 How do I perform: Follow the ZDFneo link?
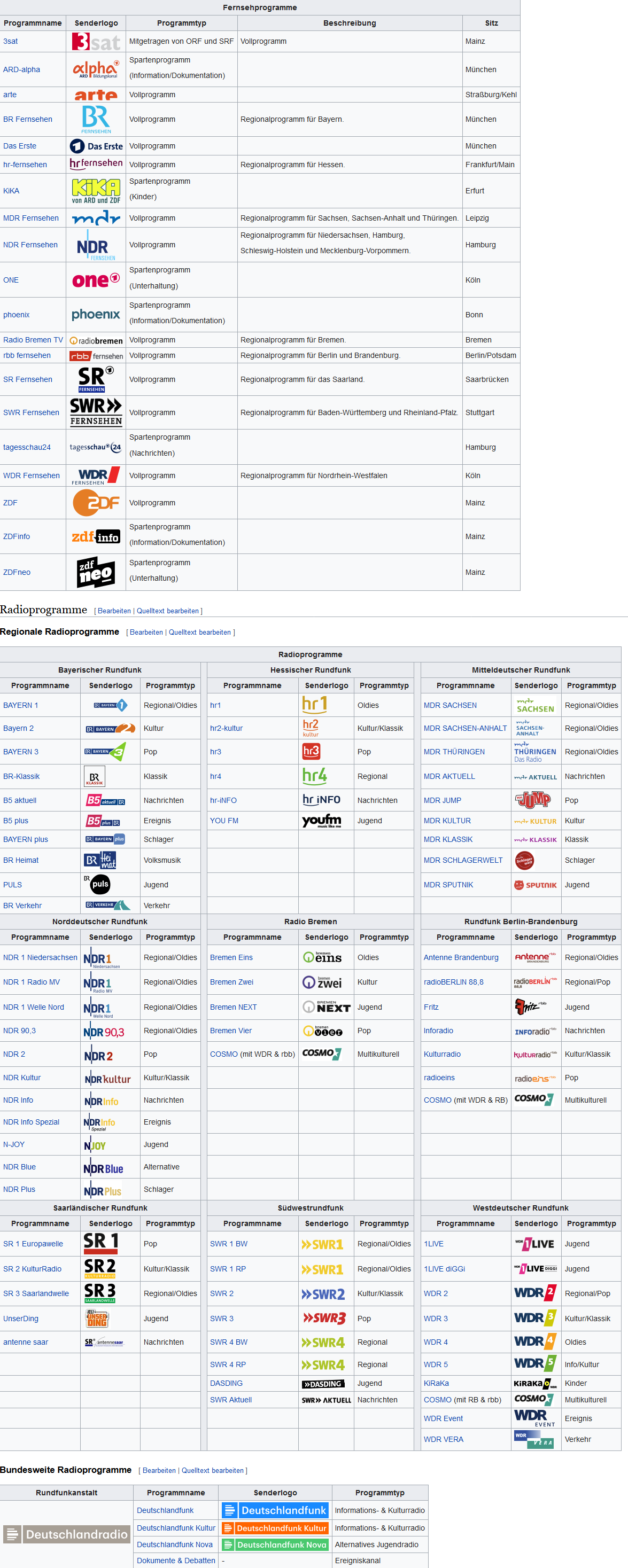pyautogui.click(x=17, y=572)
